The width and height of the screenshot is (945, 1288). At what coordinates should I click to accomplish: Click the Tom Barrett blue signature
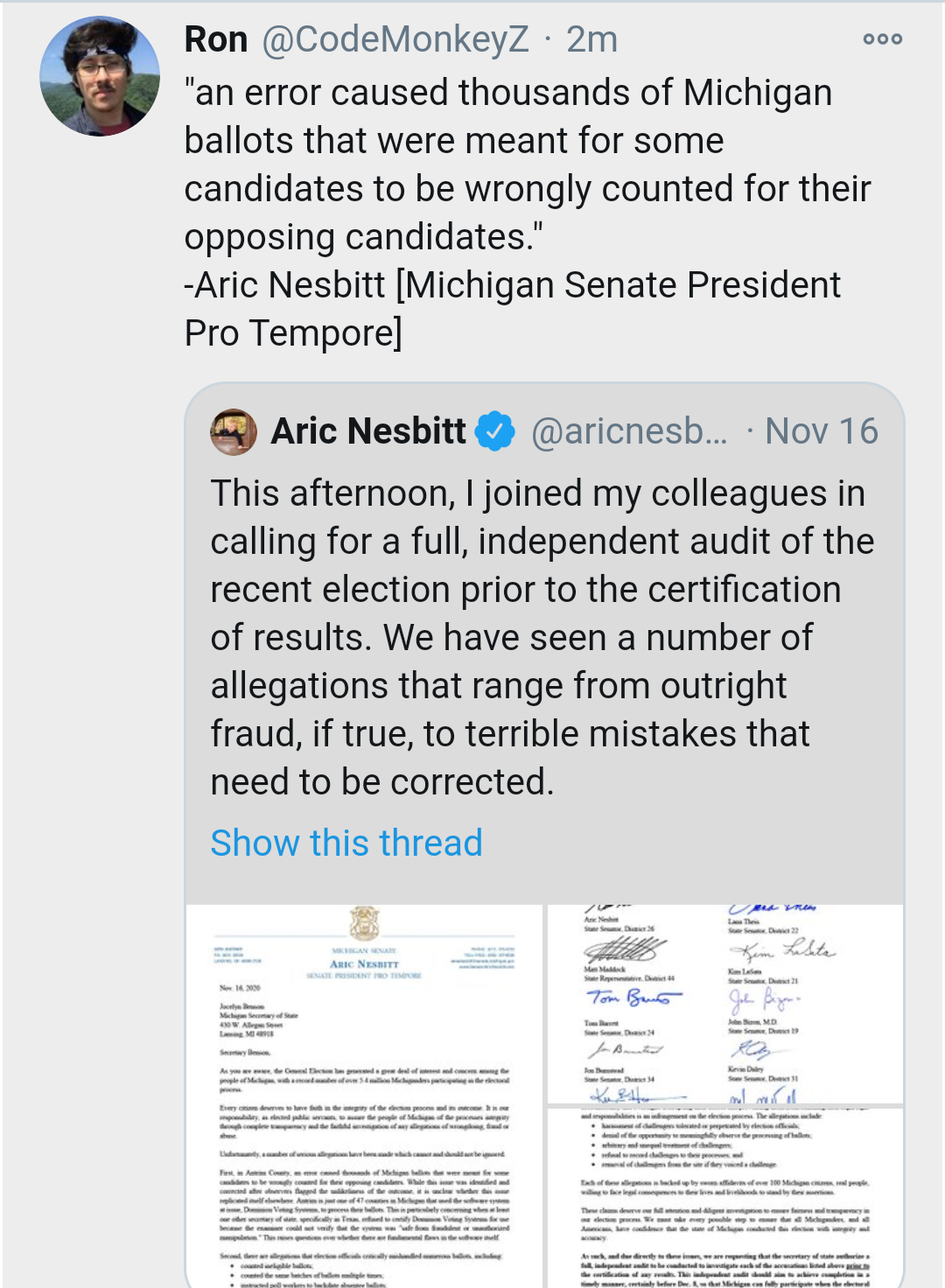tap(633, 997)
